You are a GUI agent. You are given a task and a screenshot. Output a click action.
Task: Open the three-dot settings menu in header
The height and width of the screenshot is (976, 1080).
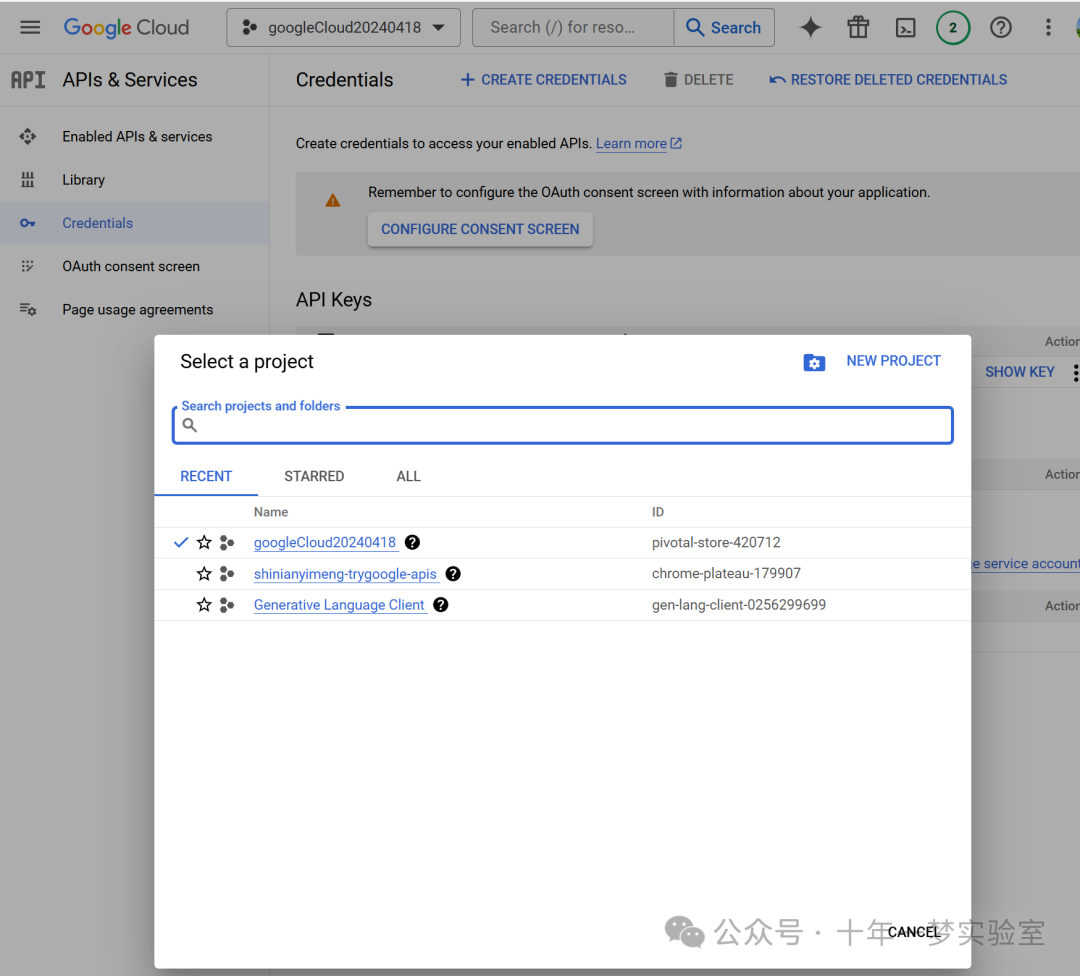coord(1048,28)
